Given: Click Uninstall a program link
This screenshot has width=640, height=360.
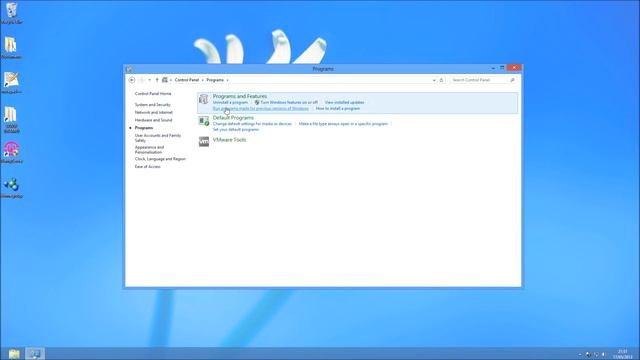Looking at the screenshot, I should pos(230,102).
